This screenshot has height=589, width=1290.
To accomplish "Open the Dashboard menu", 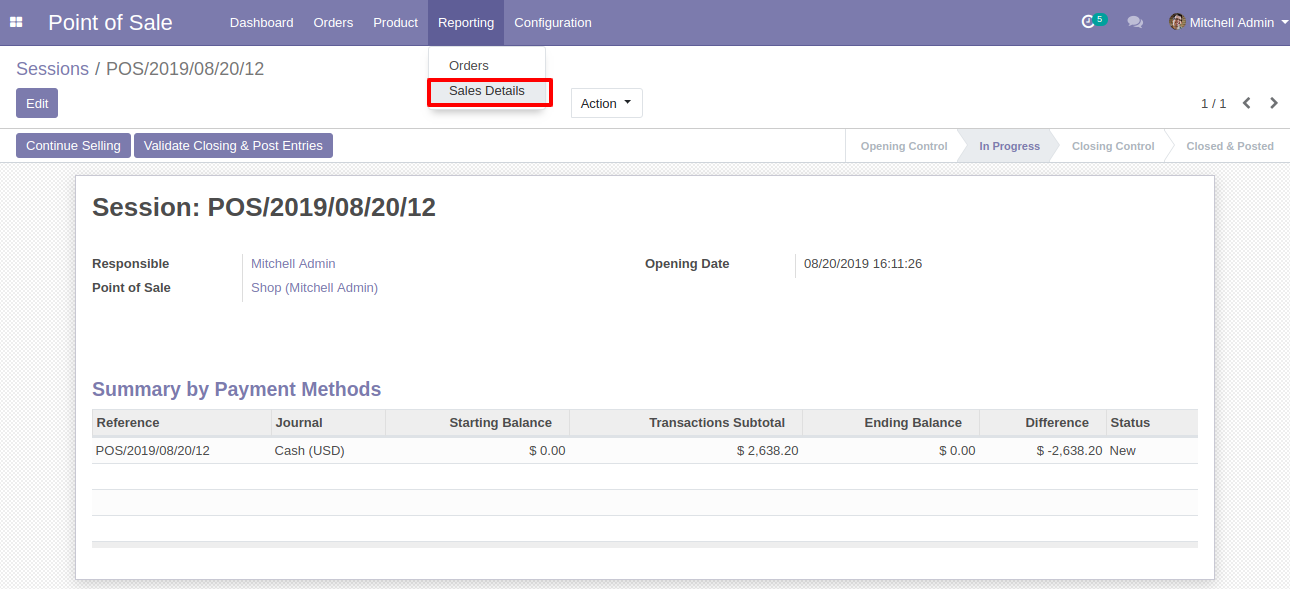I will 262,22.
